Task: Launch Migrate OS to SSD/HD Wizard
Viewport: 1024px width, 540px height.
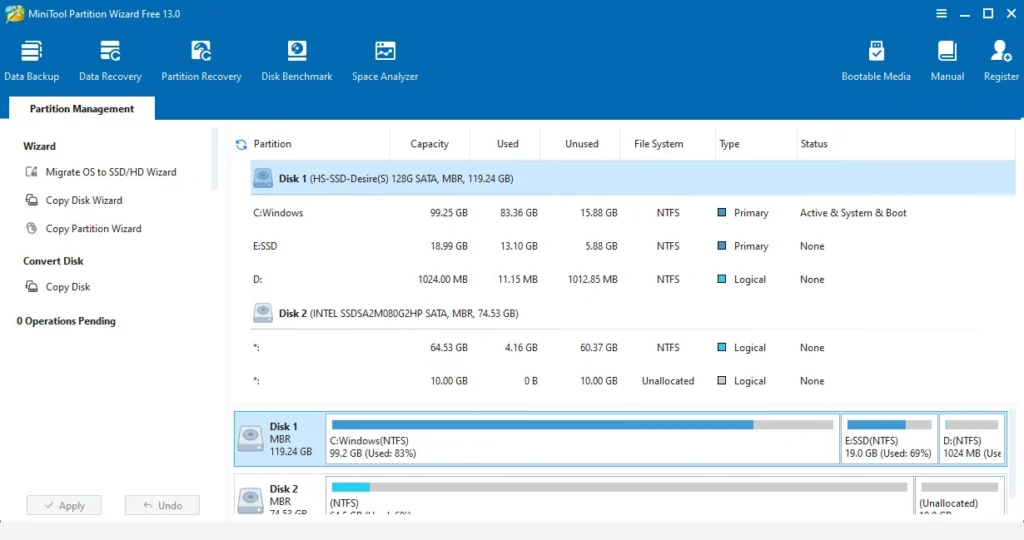Action: pos(110,172)
